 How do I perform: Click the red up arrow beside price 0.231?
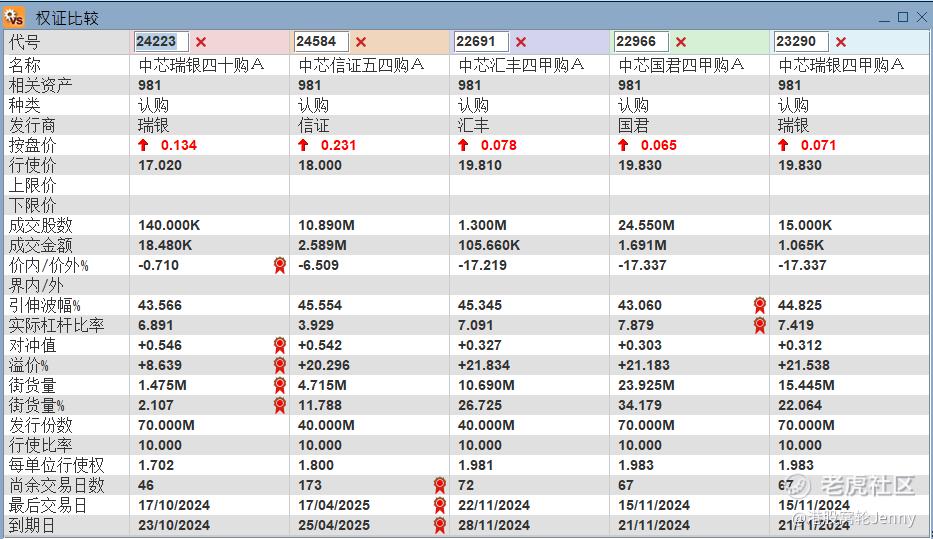pyautogui.click(x=303, y=145)
